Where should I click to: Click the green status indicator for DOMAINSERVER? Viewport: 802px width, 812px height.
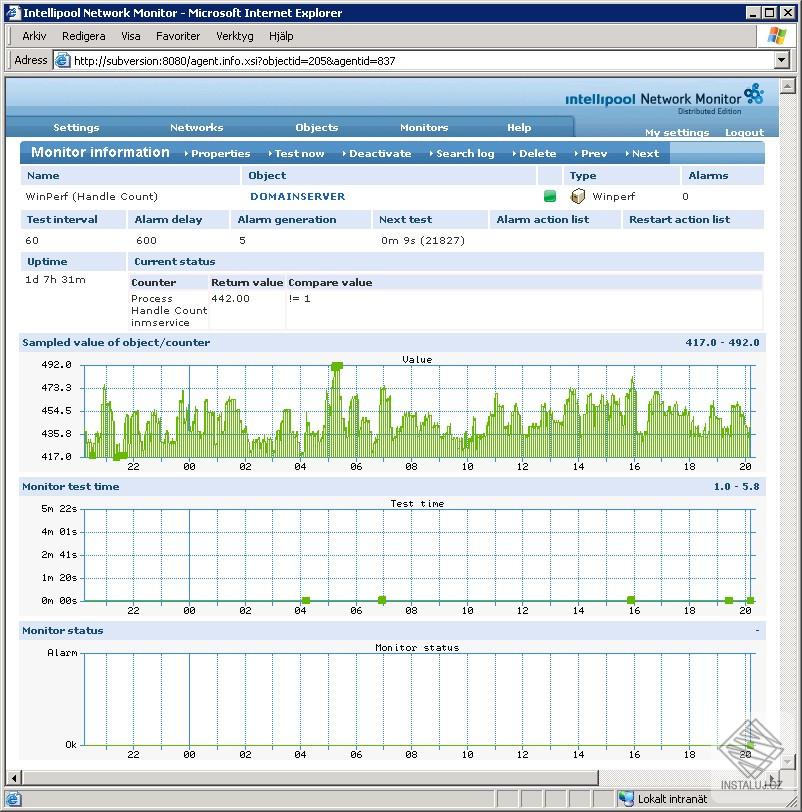[550, 196]
